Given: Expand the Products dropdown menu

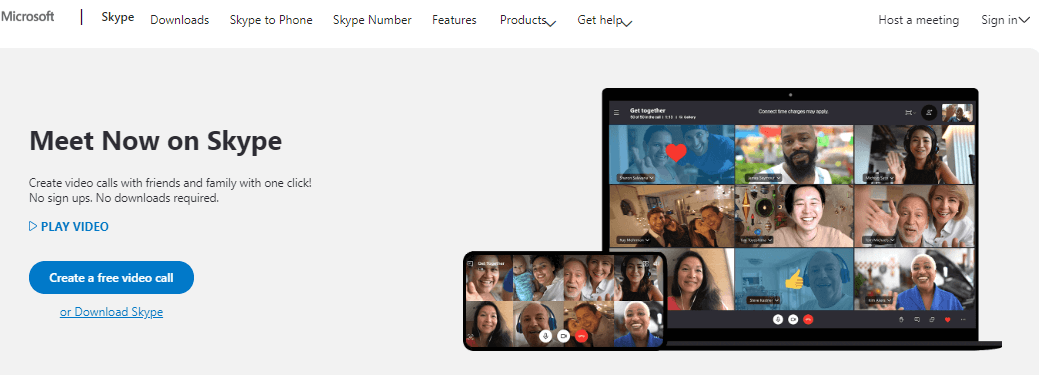Looking at the screenshot, I should click(528, 20).
